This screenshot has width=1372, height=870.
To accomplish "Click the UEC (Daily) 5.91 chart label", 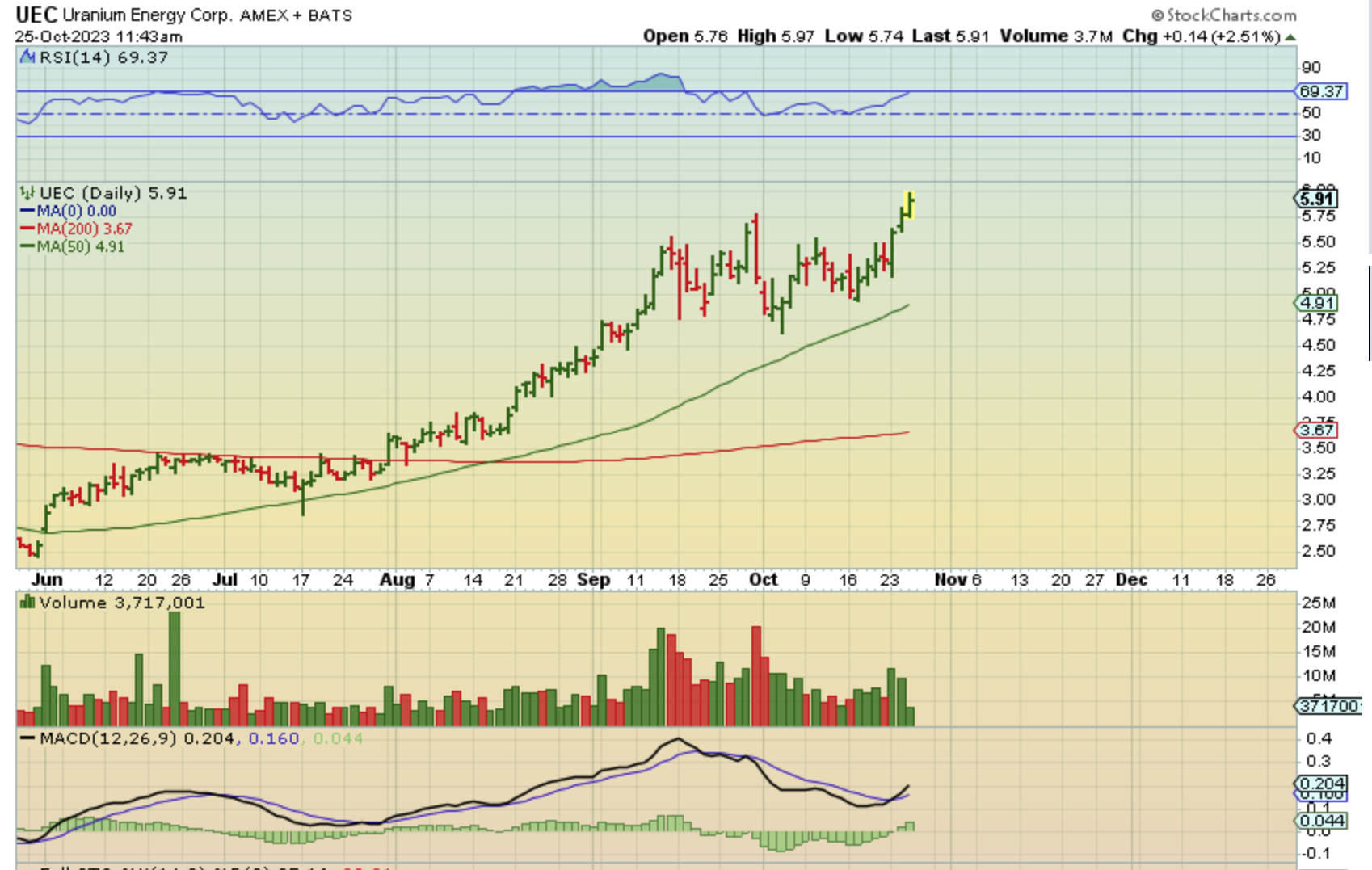I will pyautogui.click(x=113, y=193).
